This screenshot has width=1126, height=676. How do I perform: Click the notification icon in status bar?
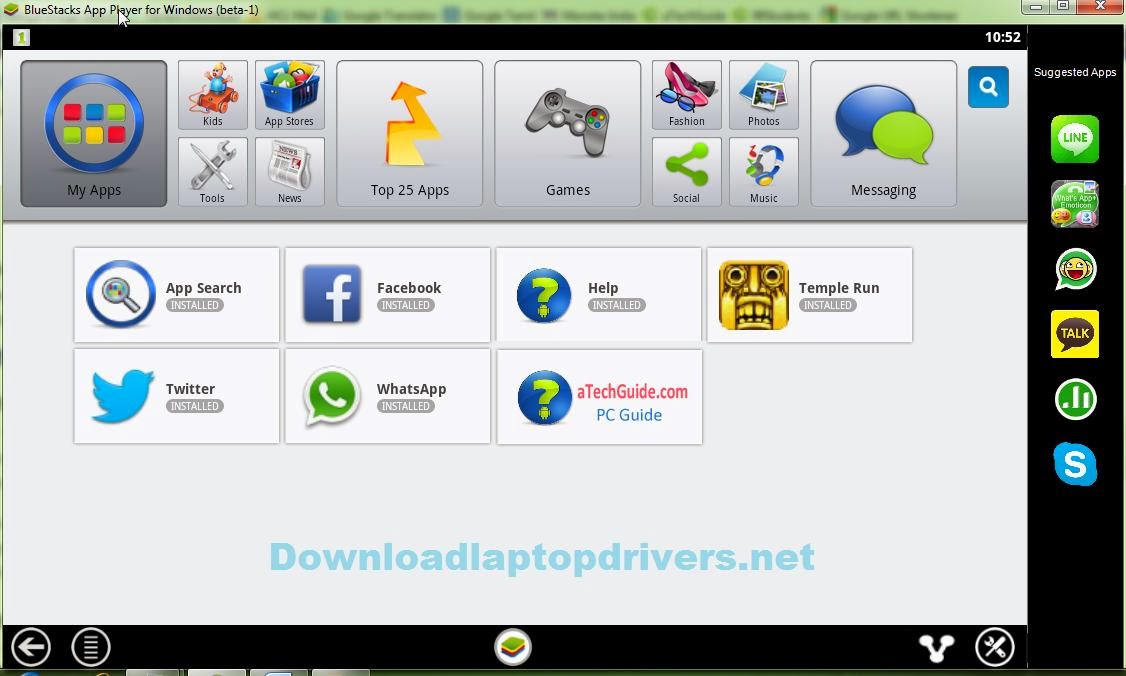(21, 37)
